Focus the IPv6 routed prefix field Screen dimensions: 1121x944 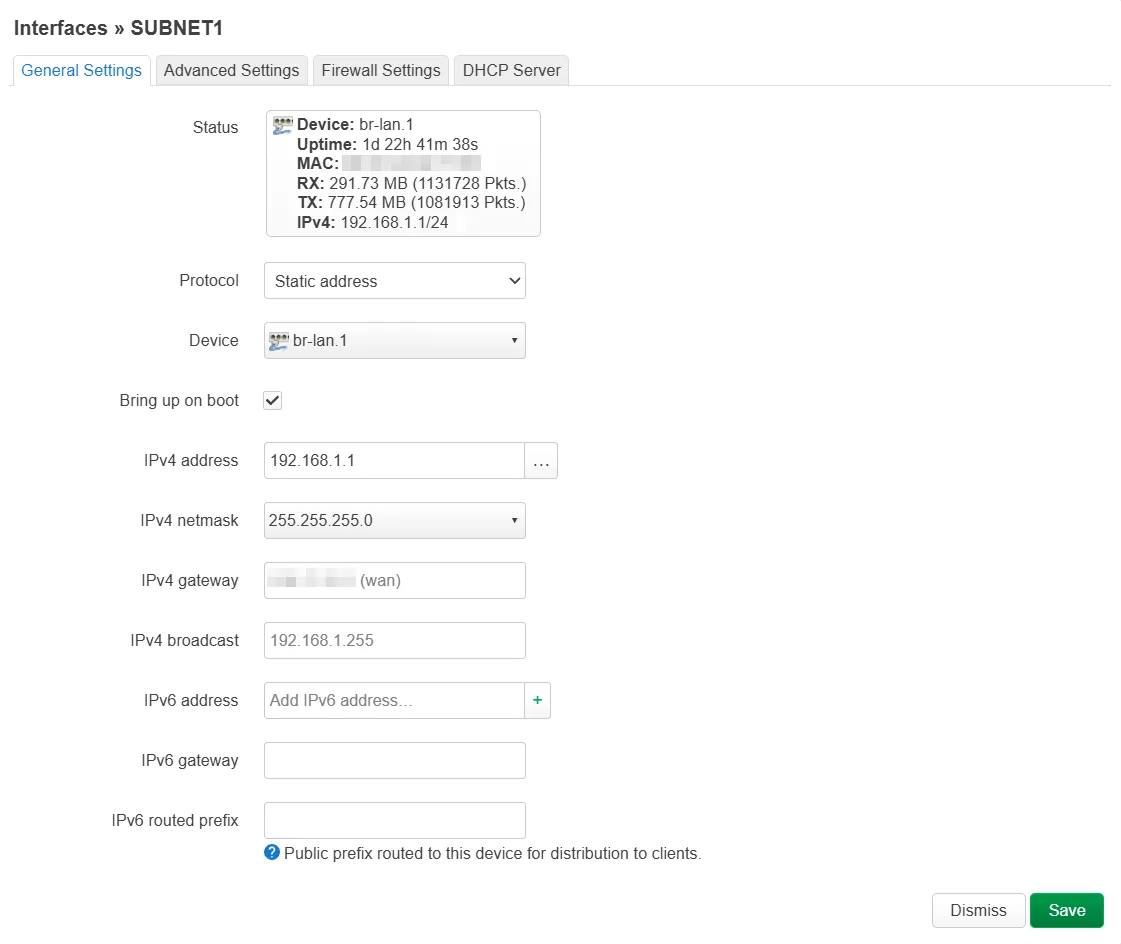[x=395, y=820]
